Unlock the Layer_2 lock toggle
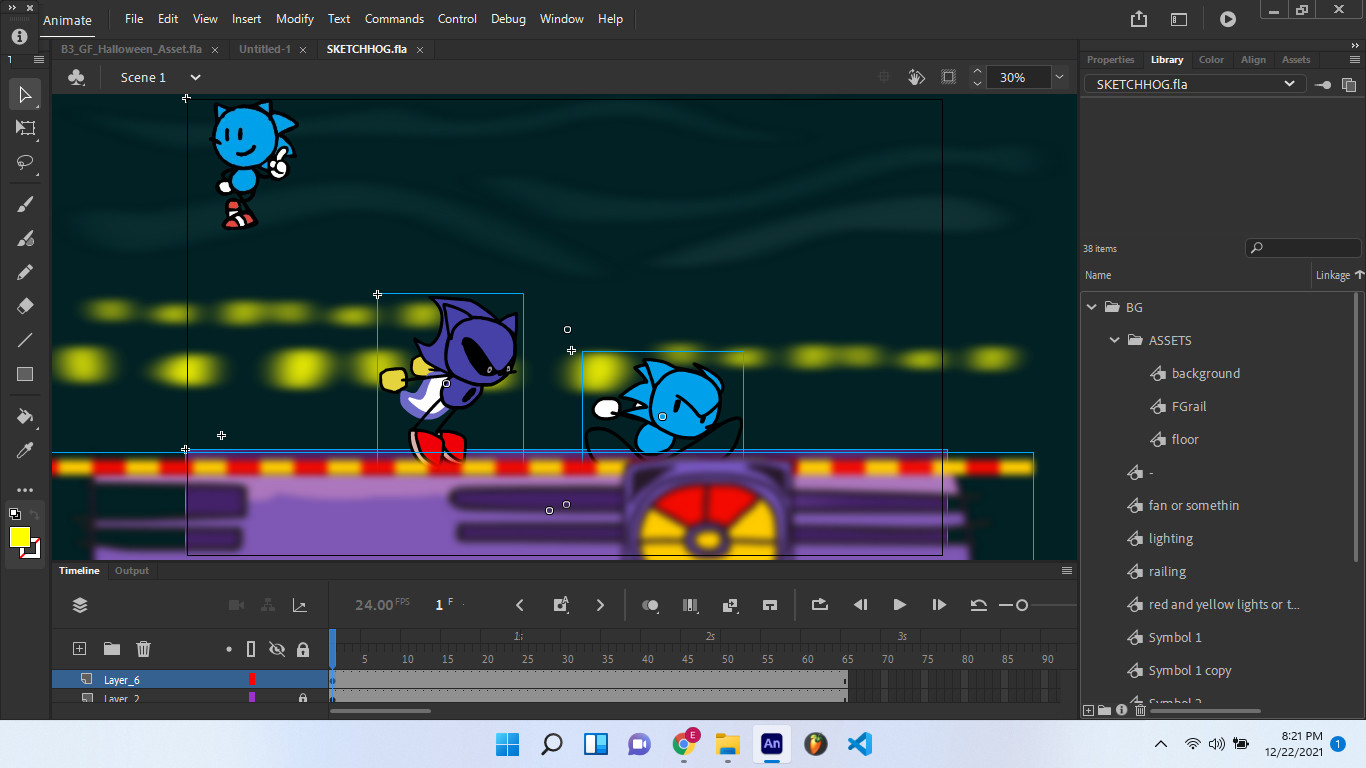The height and width of the screenshot is (768, 1366). click(x=303, y=698)
